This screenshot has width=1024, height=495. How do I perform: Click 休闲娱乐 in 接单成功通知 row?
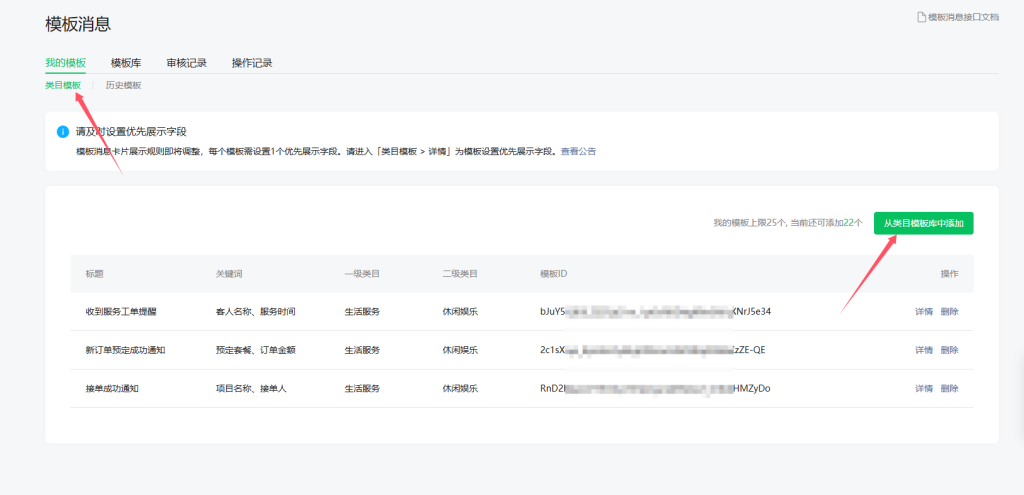click(x=460, y=389)
